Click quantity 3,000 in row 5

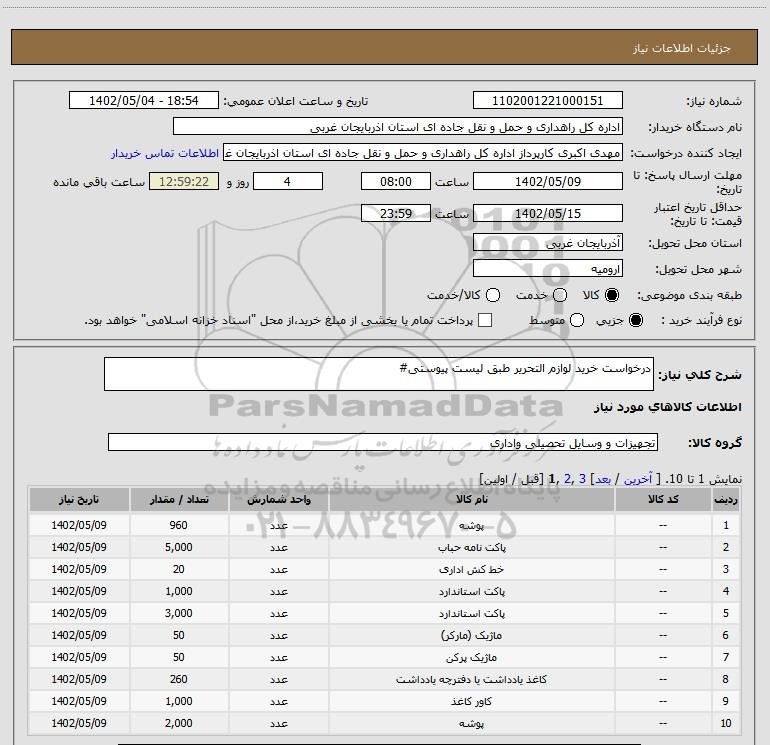pyautogui.click(x=179, y=613)
